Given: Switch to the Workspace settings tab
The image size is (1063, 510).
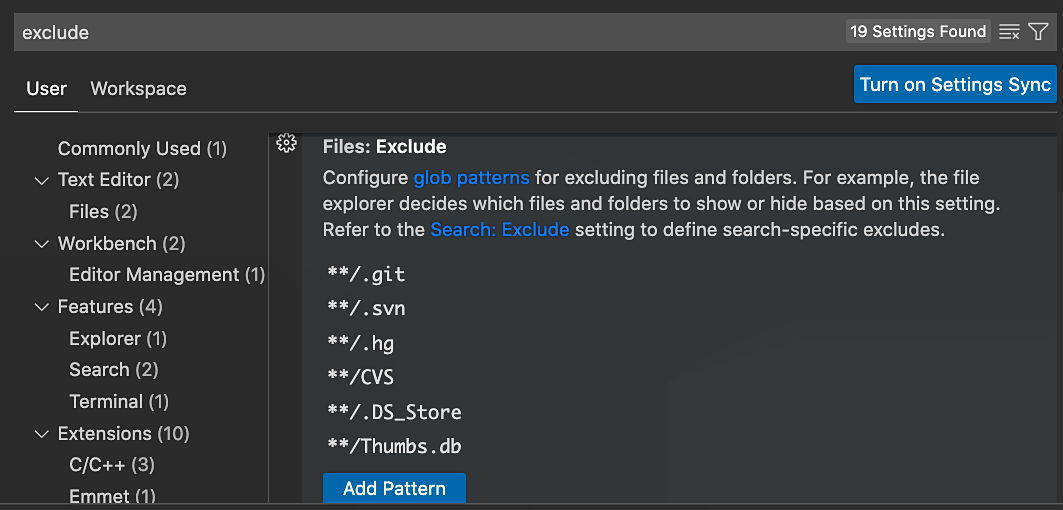Looking at the screenshot, I should click(x=138, y=88).
